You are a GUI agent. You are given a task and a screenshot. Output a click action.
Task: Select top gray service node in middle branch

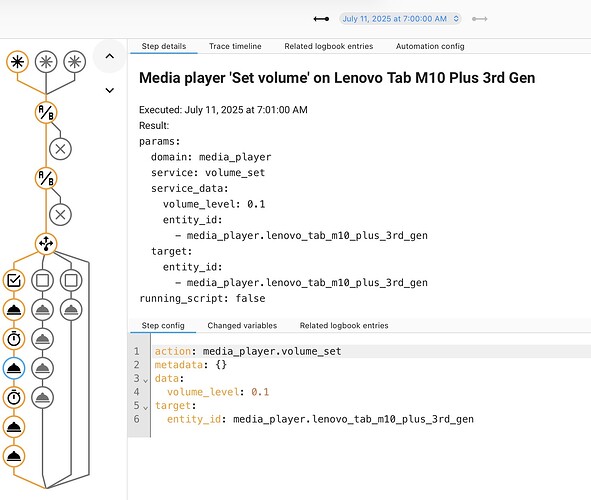click(42, 310)
